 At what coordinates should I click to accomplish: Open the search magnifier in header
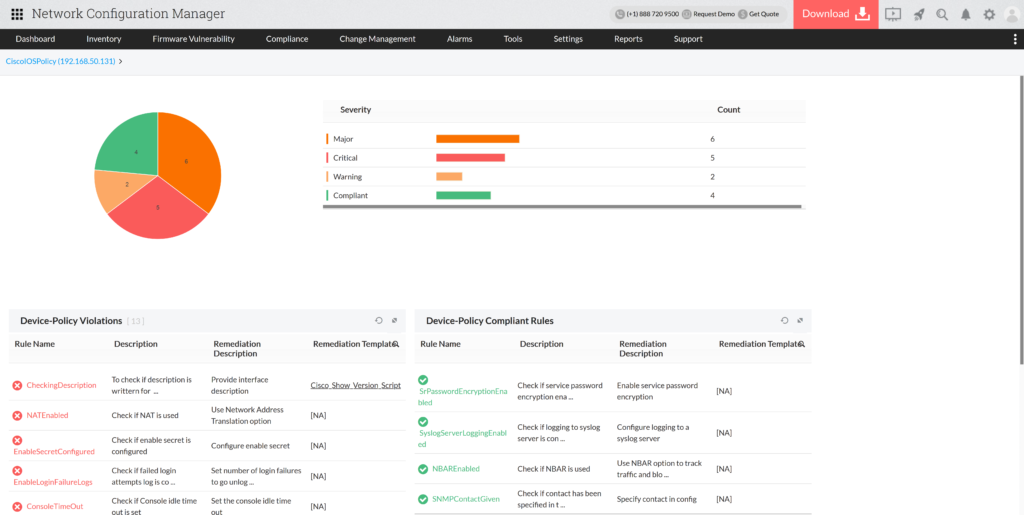(x=942, y=14)
